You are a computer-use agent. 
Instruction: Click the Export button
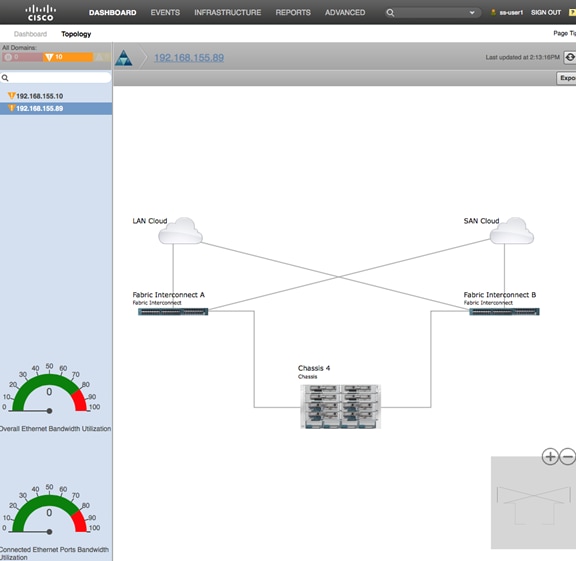pos(566,78)
